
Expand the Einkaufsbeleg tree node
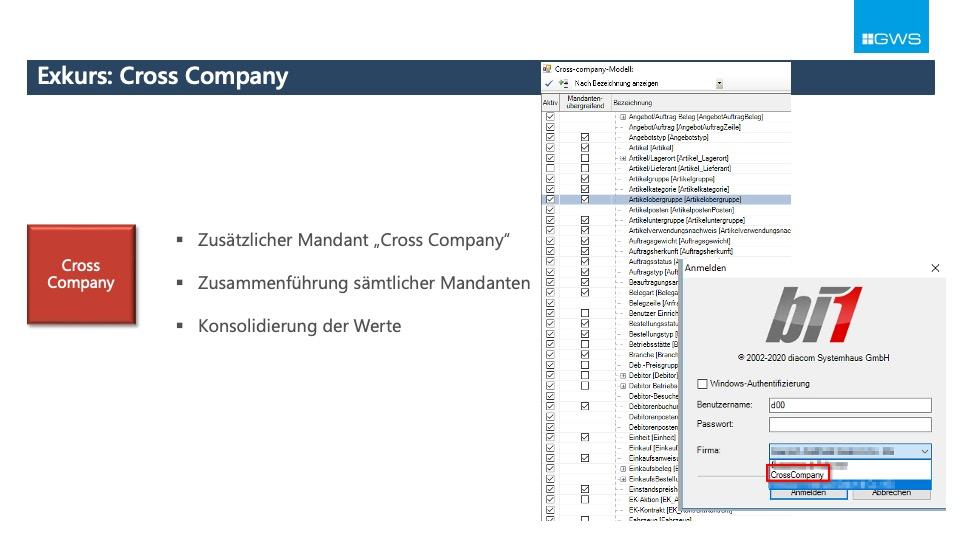pyautogui.click(x=623, y=468)
